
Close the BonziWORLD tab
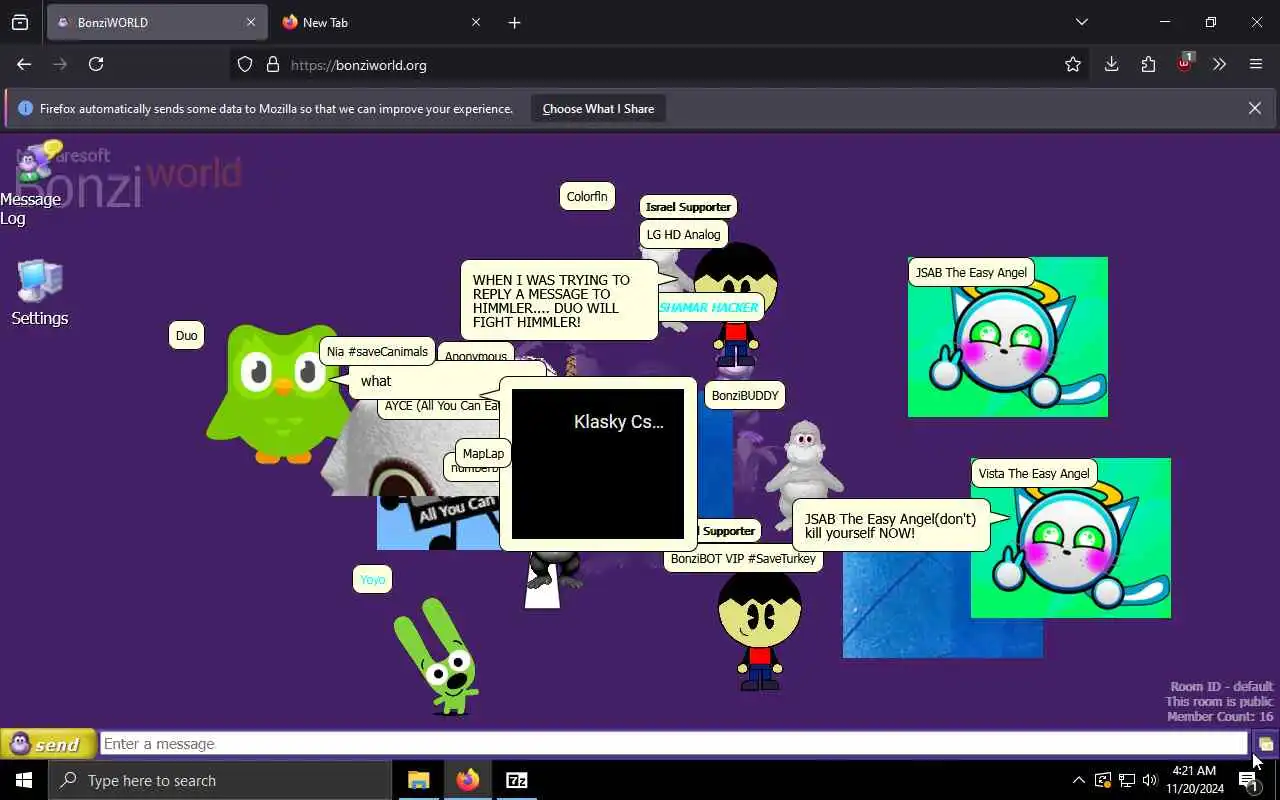(250, 22)
